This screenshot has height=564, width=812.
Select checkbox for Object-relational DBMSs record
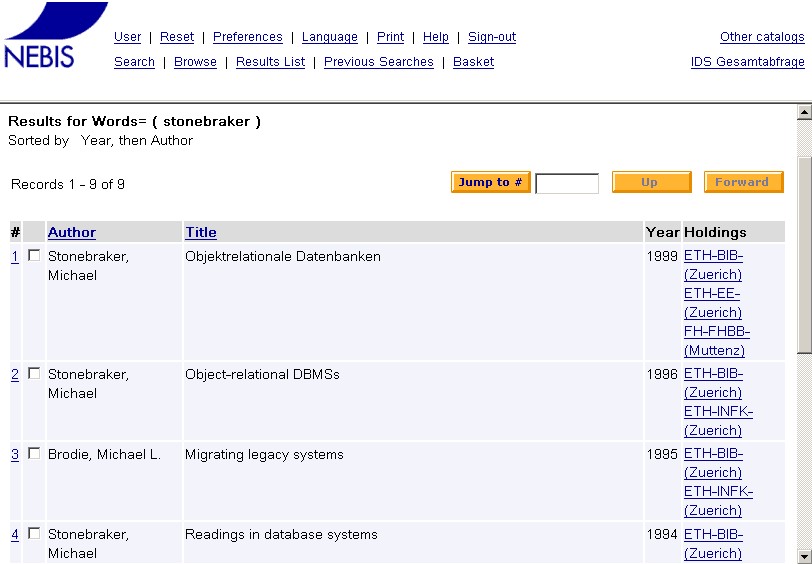click(x=34, y=374)
